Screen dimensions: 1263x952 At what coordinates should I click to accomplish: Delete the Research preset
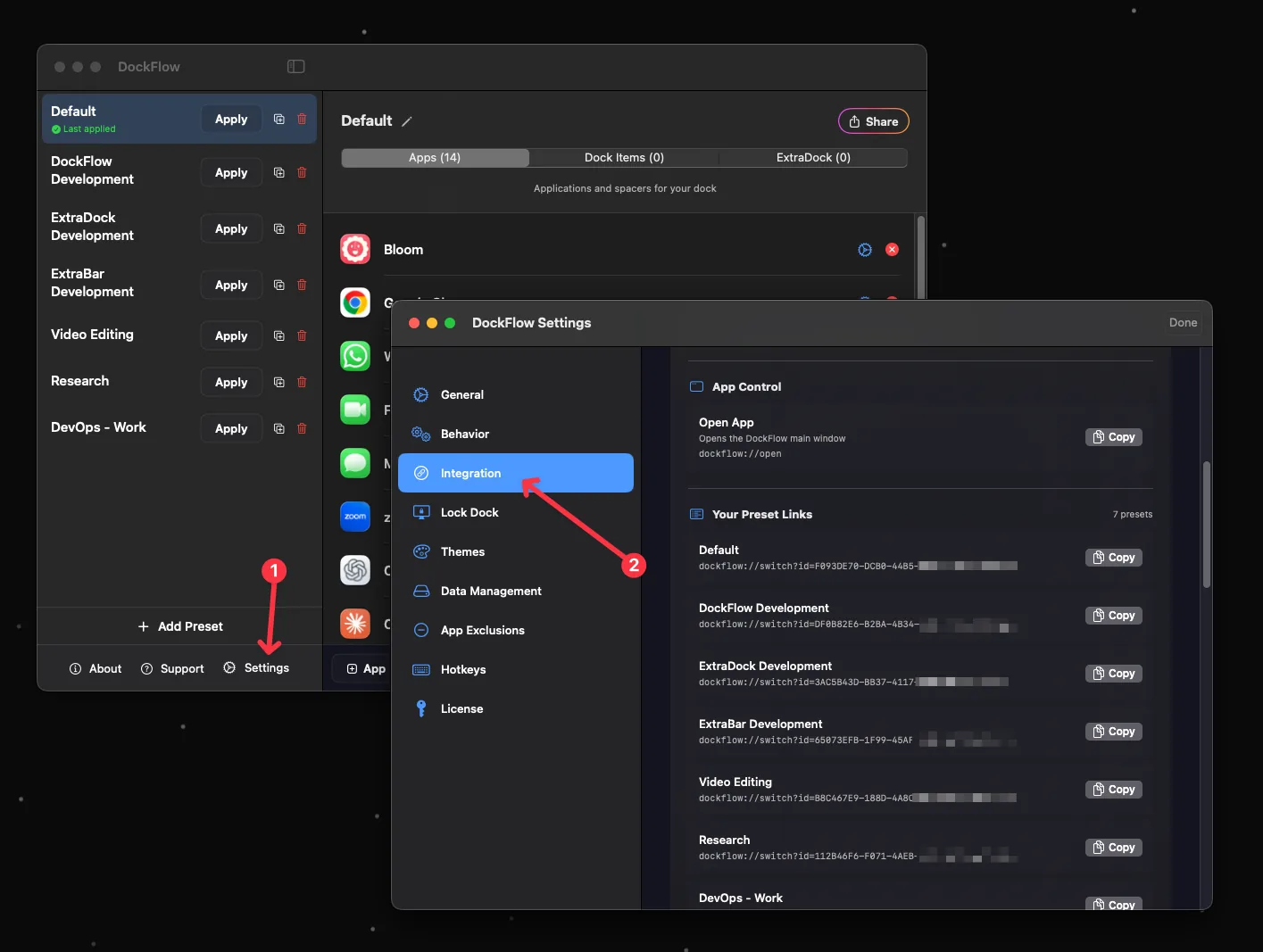point(302,382)
